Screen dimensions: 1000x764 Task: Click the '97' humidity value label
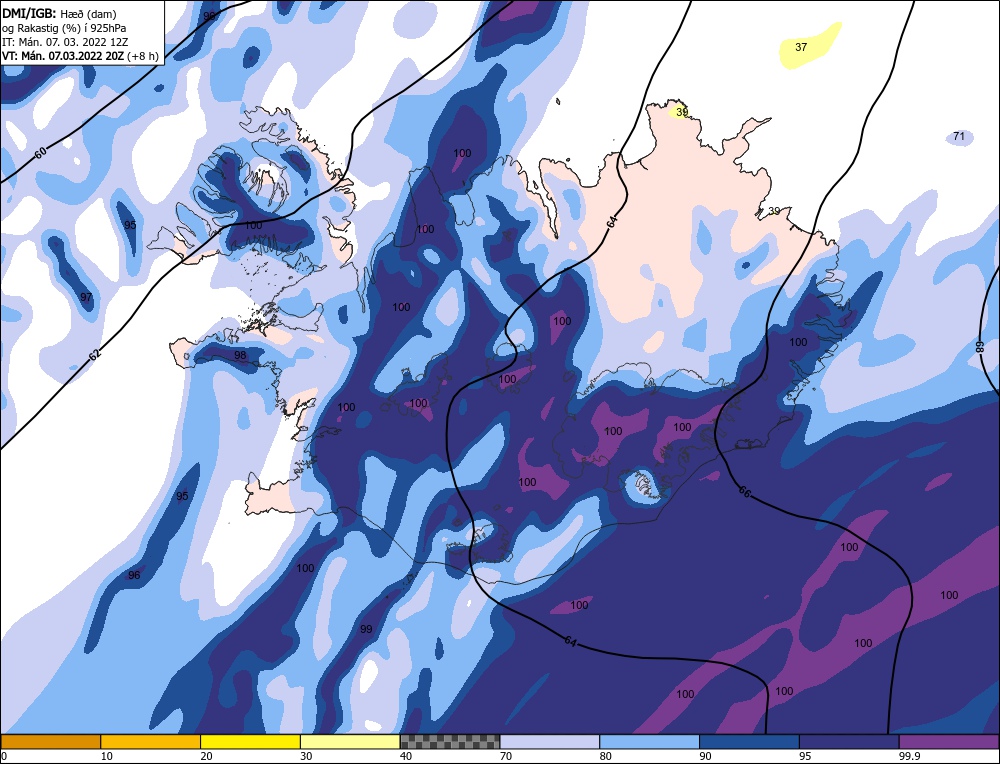coord(86,297)
